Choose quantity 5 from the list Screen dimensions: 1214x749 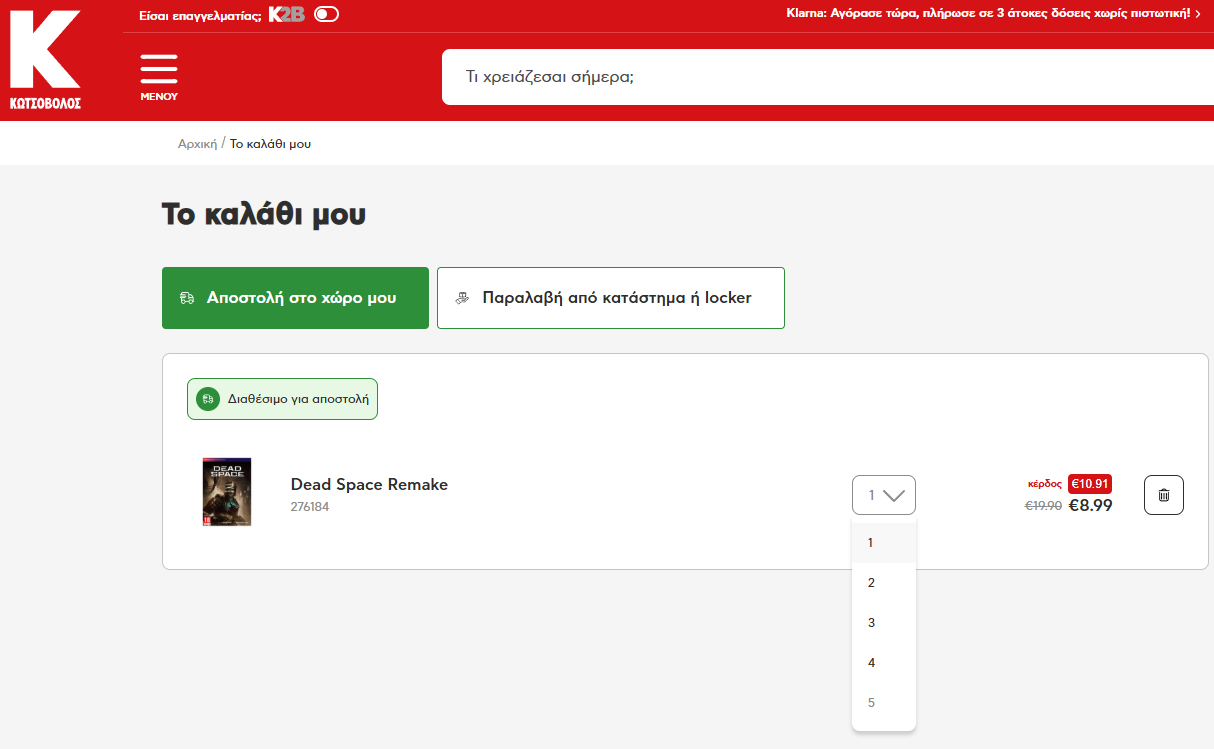tap(884, 703)
